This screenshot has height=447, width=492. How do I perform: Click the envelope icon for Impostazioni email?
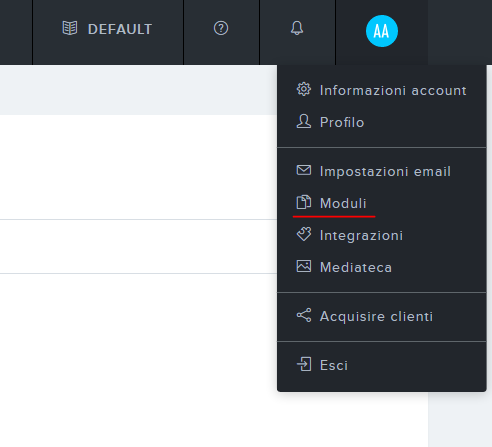[x=304, y=170]
